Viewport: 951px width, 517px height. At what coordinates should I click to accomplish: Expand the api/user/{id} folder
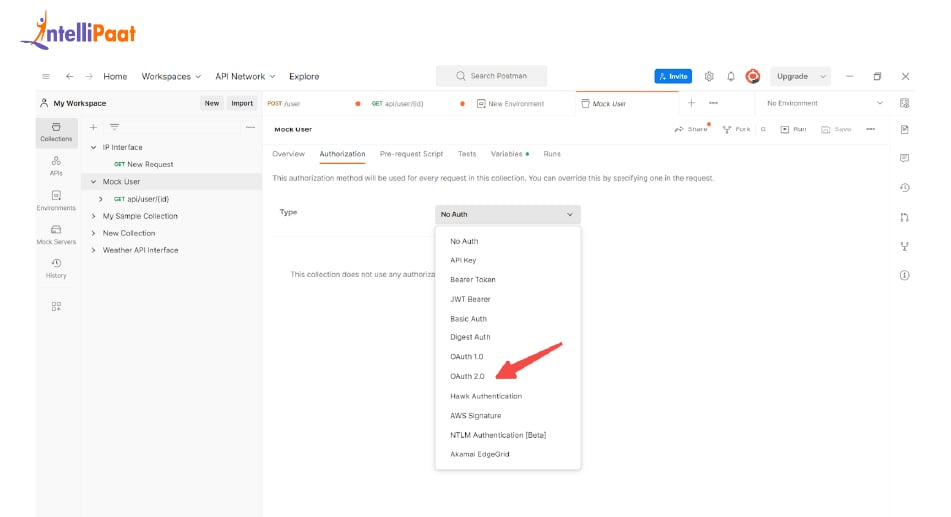coord(101,199)
